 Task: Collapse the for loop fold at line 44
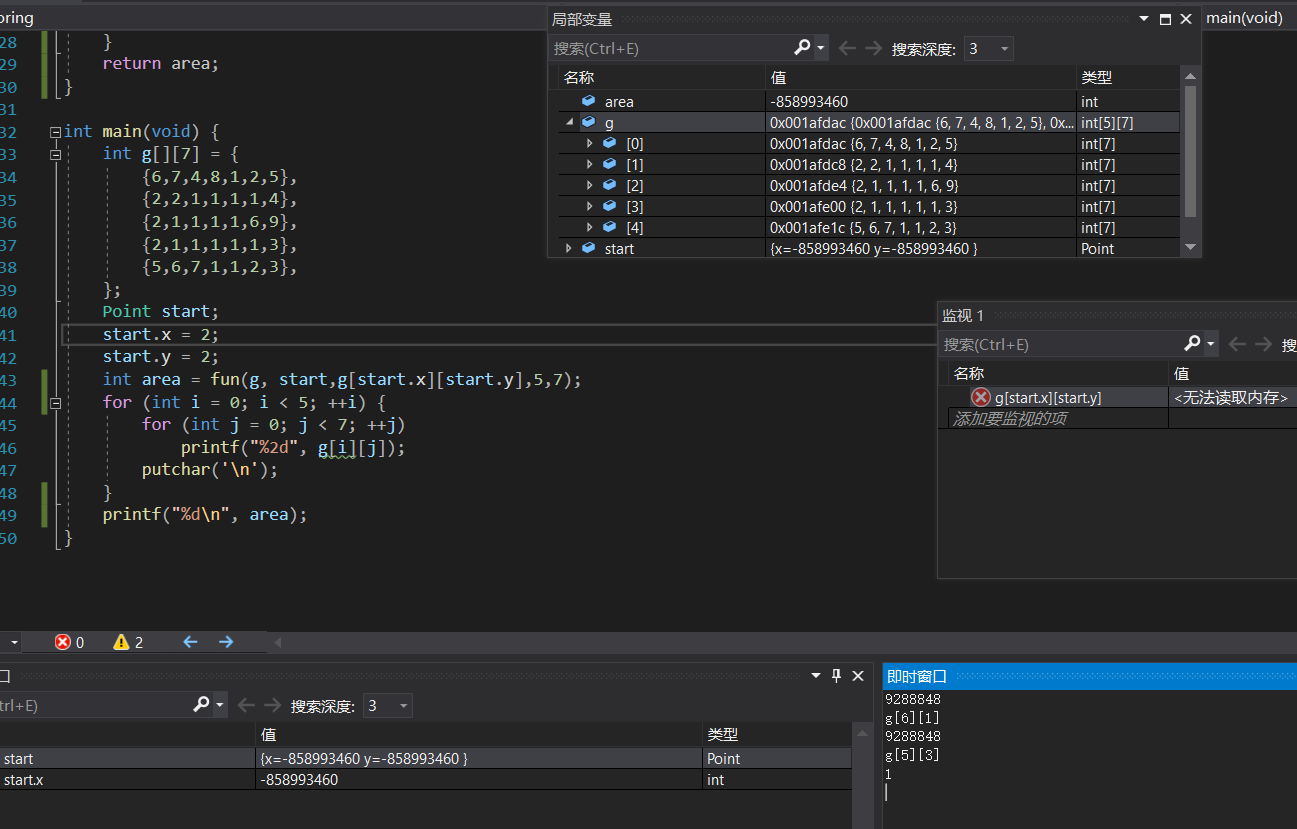55,402
